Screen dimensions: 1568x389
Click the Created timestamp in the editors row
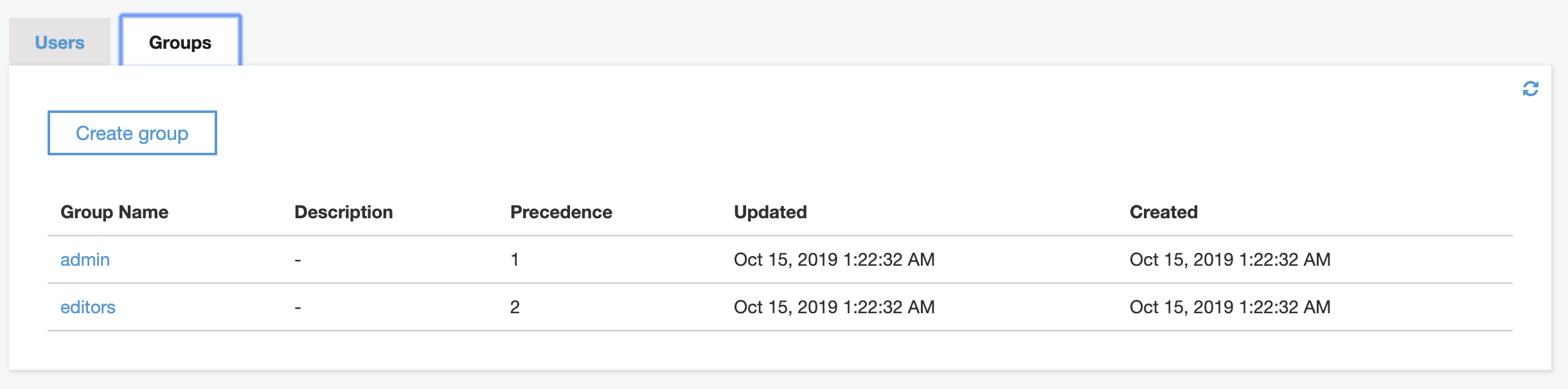click(x=1229, y=307)
